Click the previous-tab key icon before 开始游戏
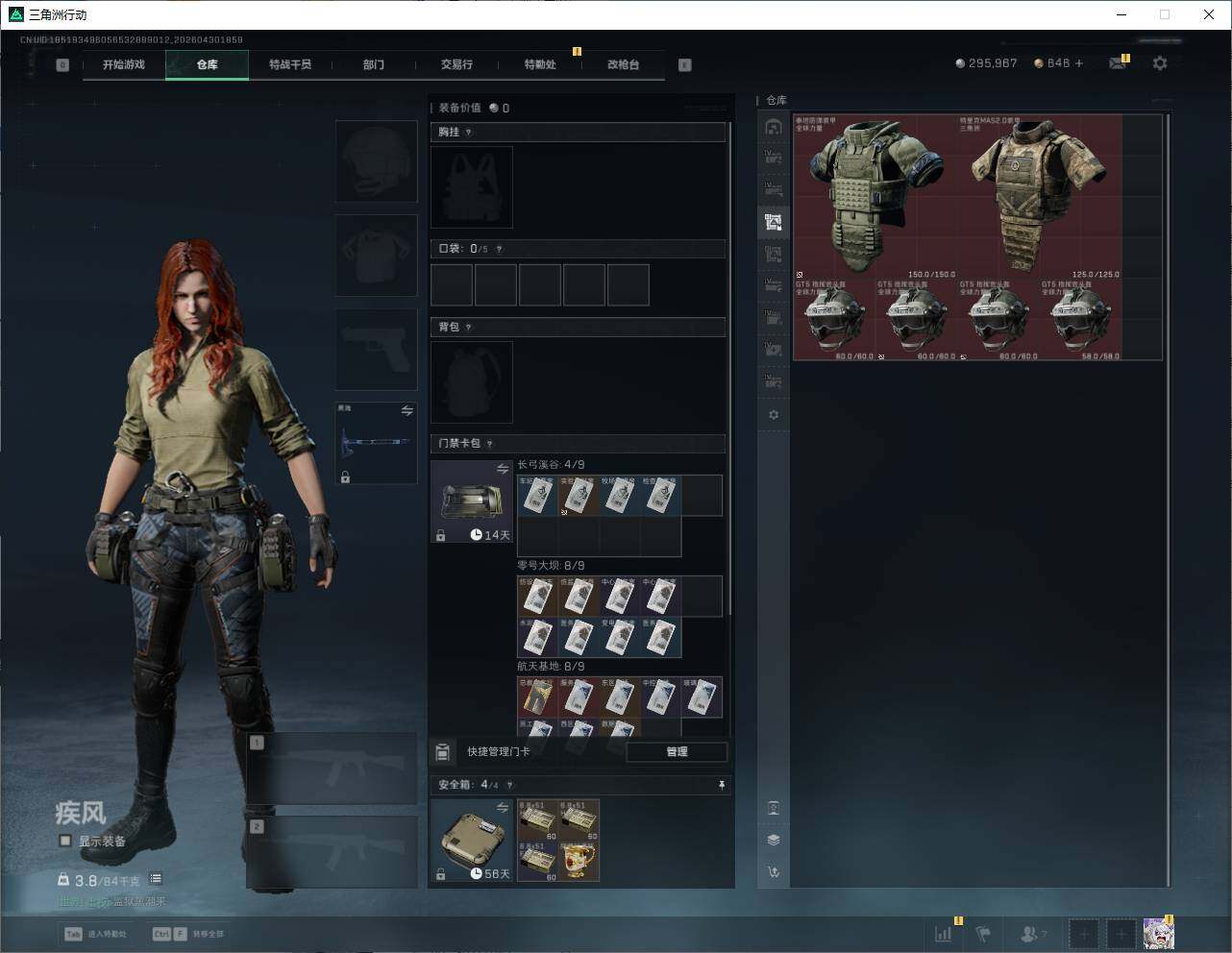The width and height of the screenshot is (1232, 953). 62,65
